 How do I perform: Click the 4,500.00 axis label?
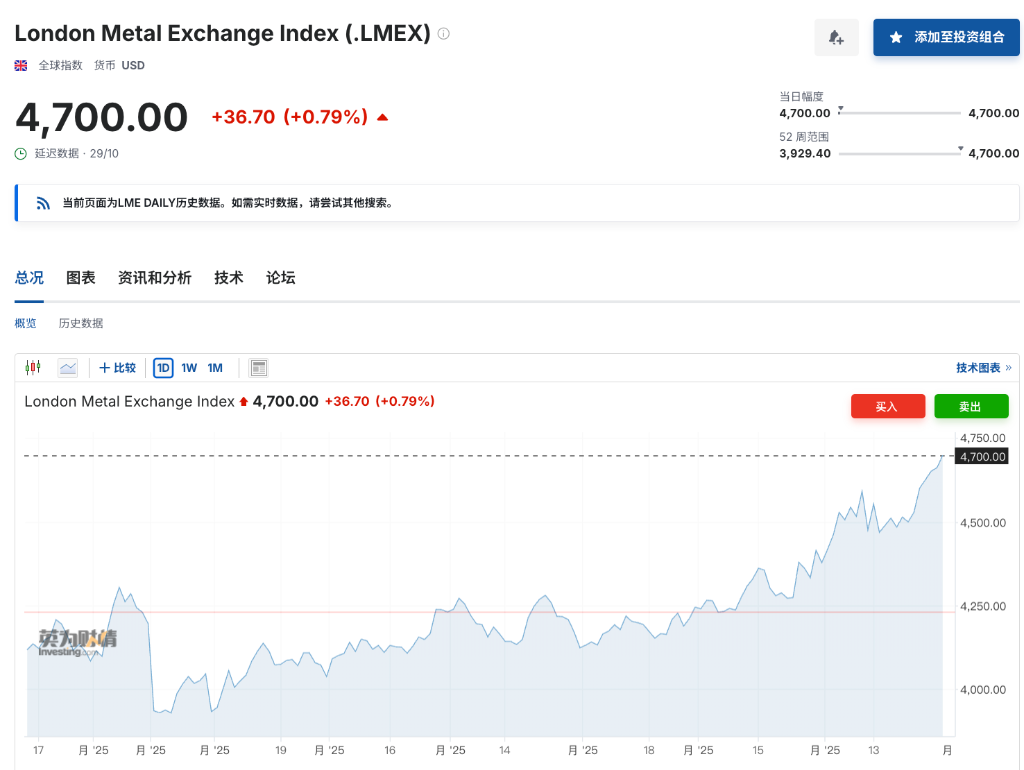(x=983, y=522)
